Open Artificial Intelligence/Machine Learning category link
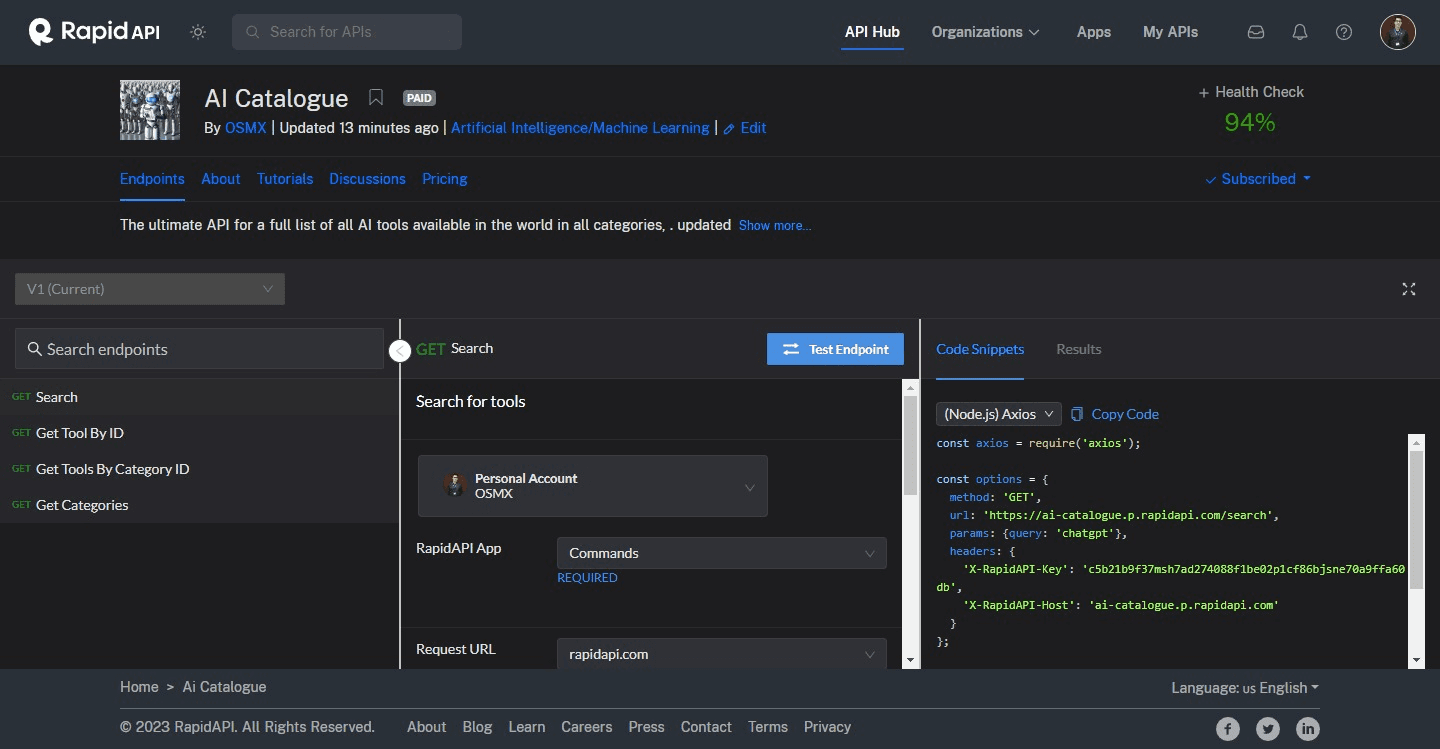 point(580,128)
